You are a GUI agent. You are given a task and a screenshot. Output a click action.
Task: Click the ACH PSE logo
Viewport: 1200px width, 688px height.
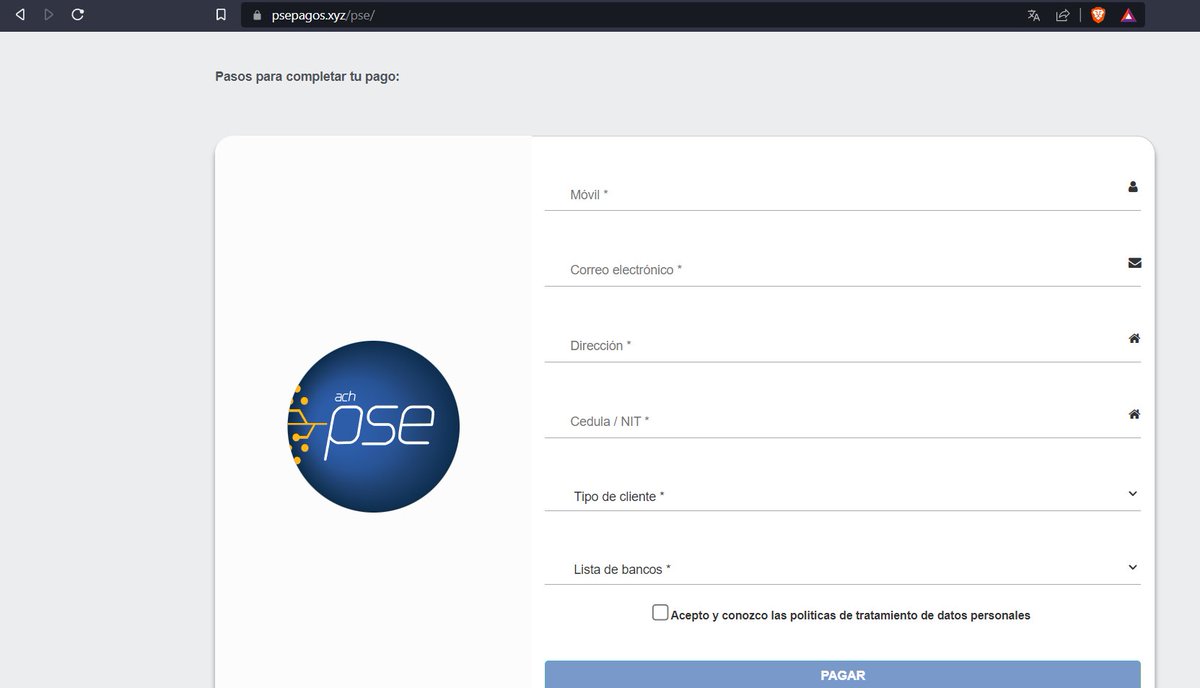pyautogui.click(x=373, y=427)
